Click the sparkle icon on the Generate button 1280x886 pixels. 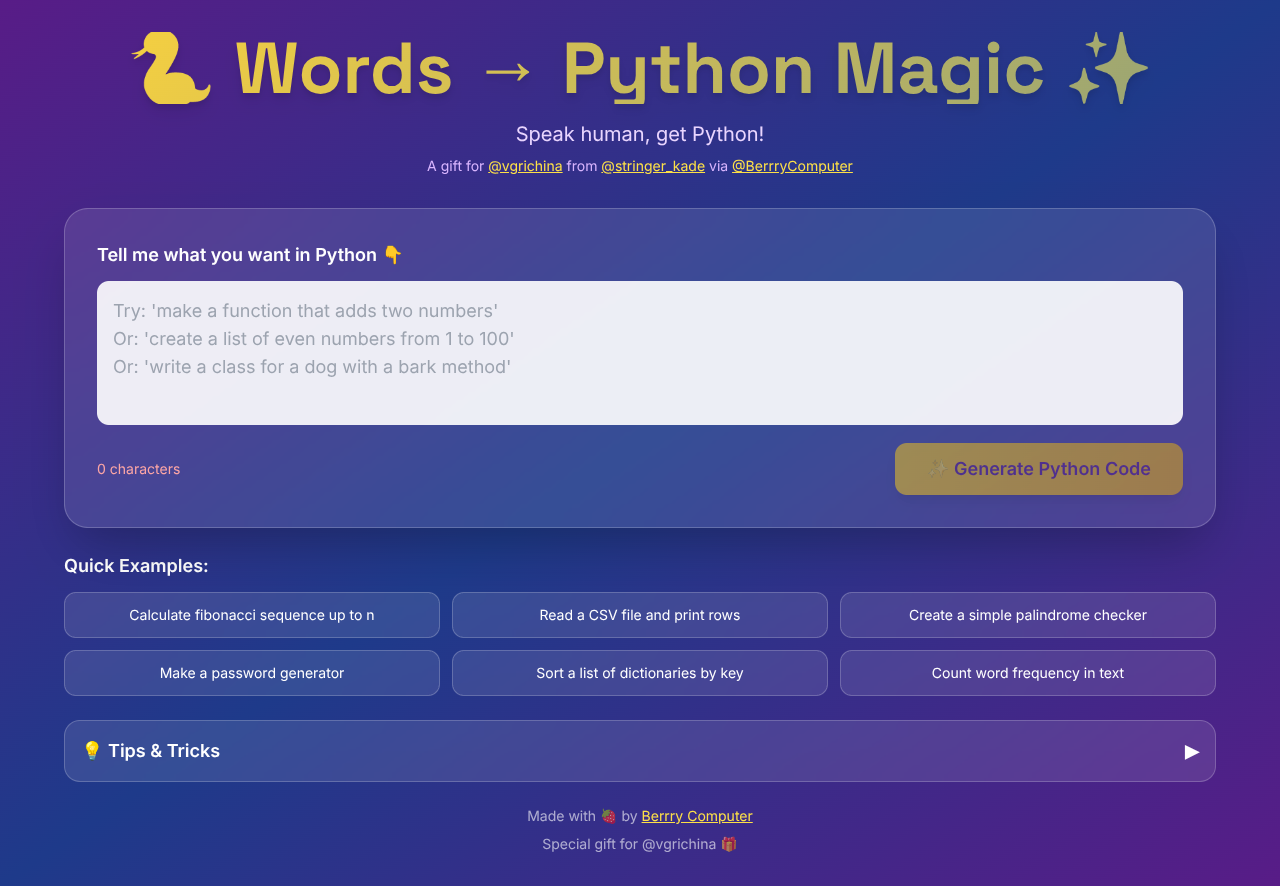937,468
